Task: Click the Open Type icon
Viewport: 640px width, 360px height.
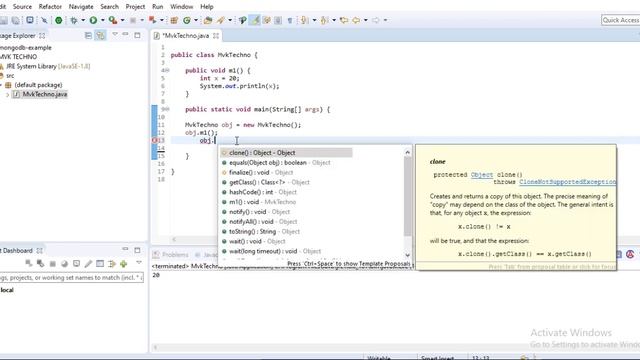Action: [208, 20]
